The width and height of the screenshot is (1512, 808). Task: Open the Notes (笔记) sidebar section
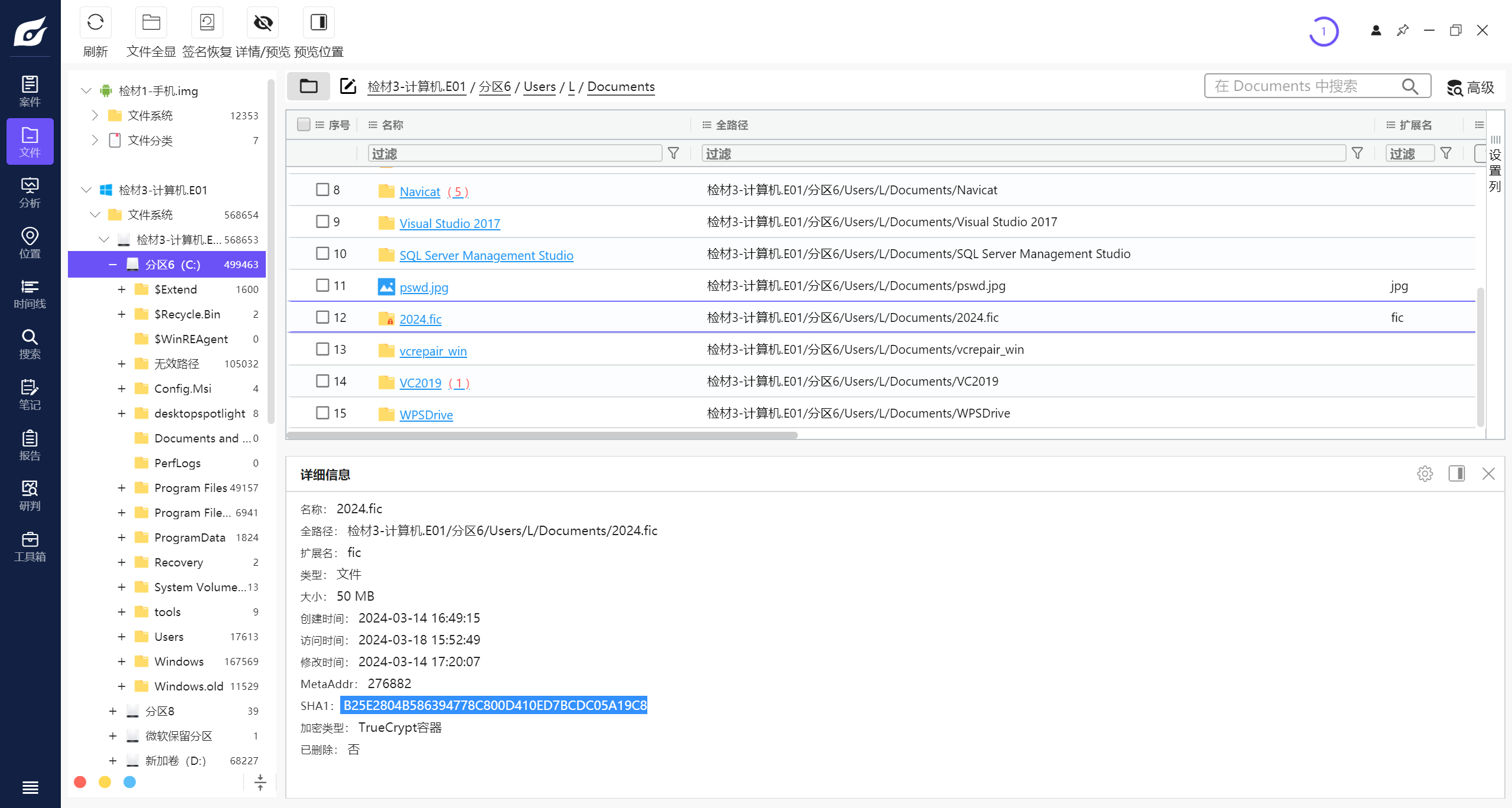tap(30, 395)
